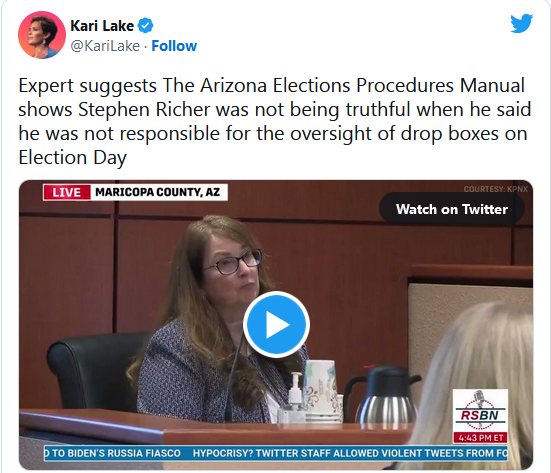The height and width of the screenshot is (473, 551).
Task: Open the Twitter bird logo icon
Action: point(521,23)
